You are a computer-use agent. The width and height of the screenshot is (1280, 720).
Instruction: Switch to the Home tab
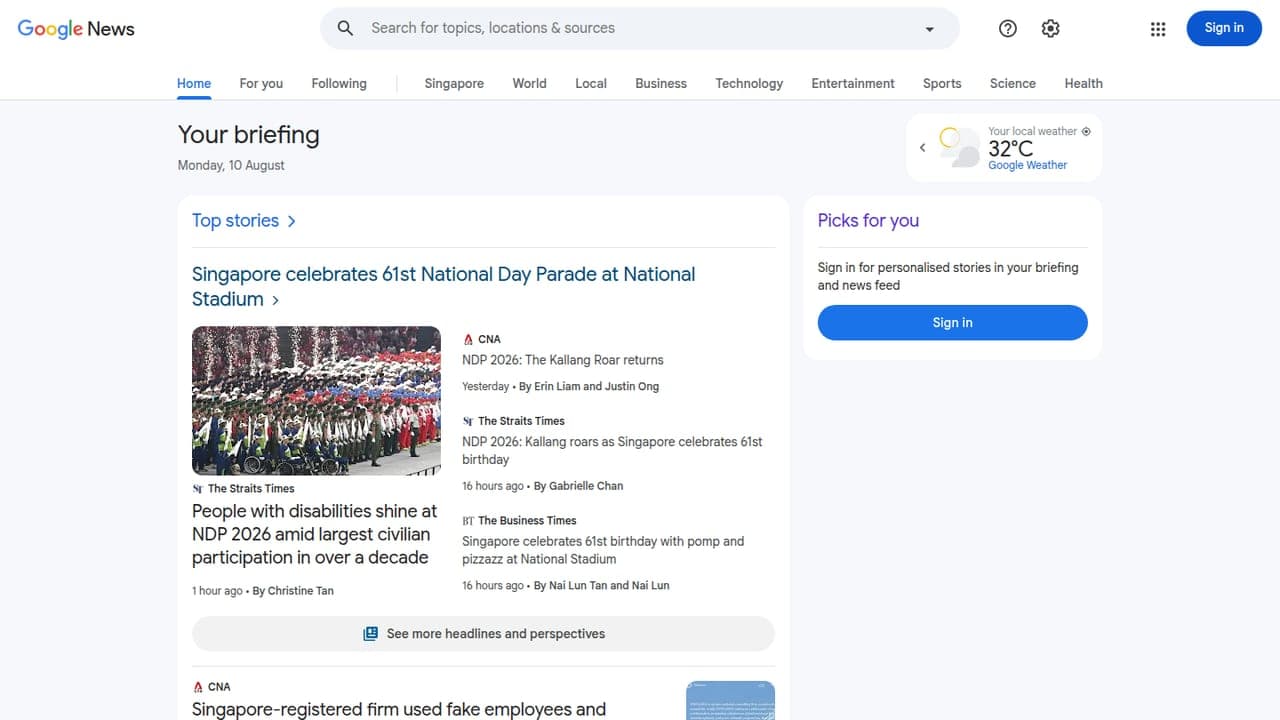[x=194, y=83]
